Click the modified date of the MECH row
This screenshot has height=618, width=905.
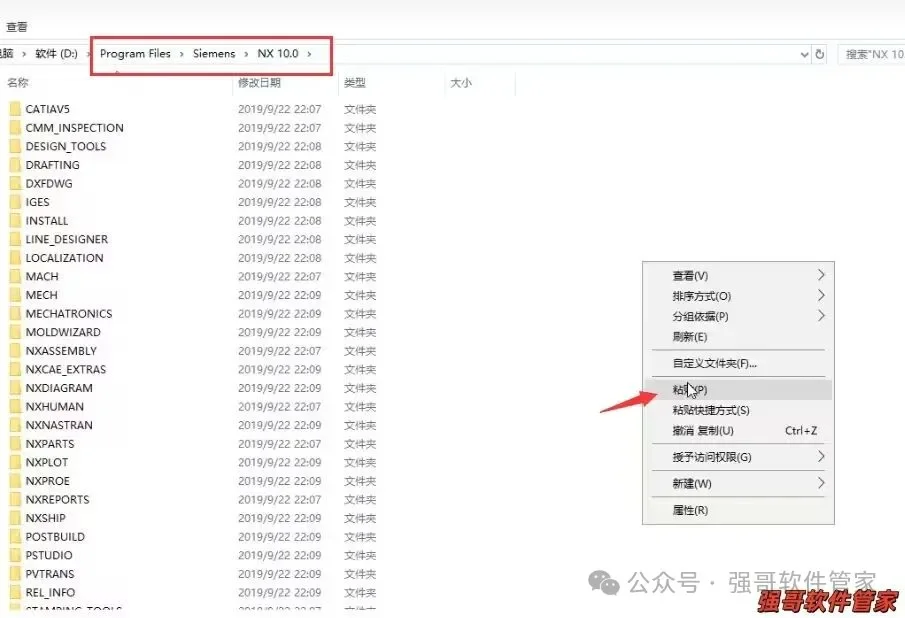tap(279, 295)
